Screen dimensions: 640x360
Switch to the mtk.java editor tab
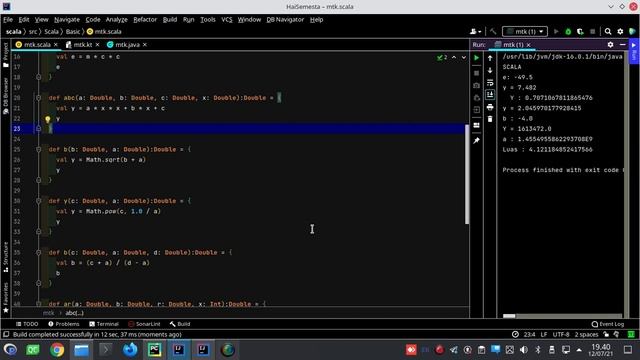pos(127,44)
